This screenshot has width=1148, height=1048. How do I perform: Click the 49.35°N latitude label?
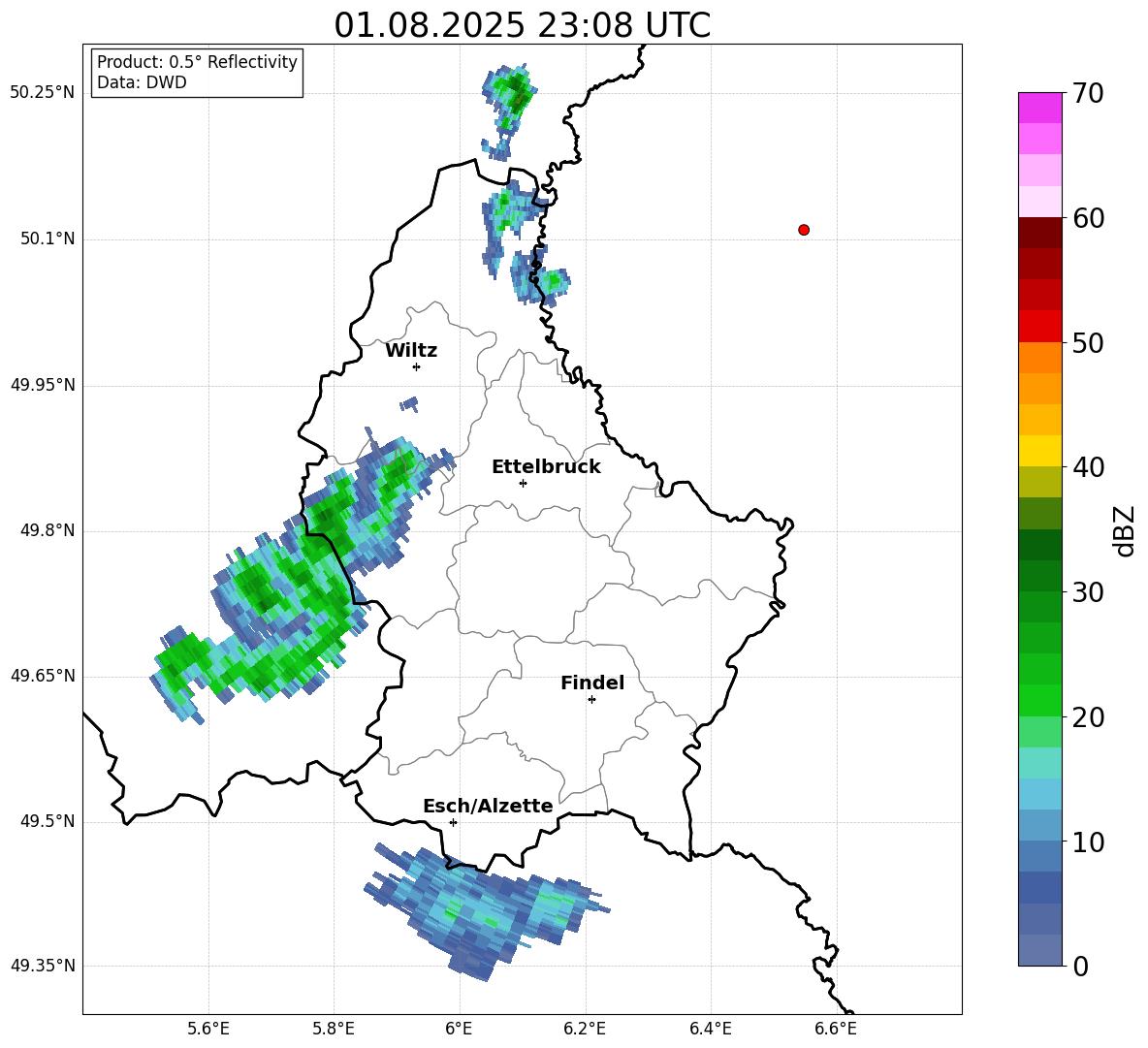[43, 966]
